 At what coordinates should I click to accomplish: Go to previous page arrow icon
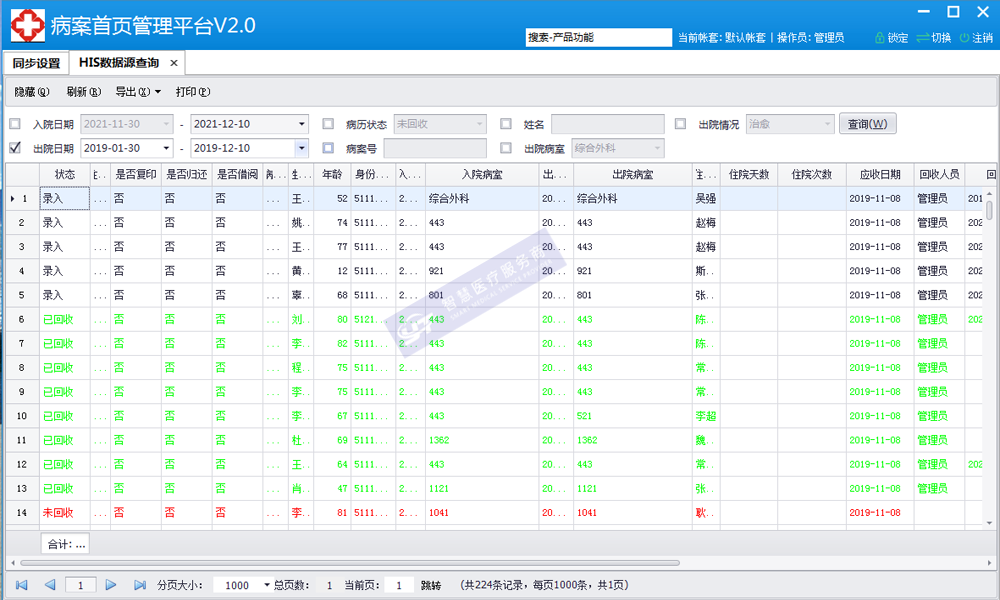pyautogui.click(x=49, y=585)
